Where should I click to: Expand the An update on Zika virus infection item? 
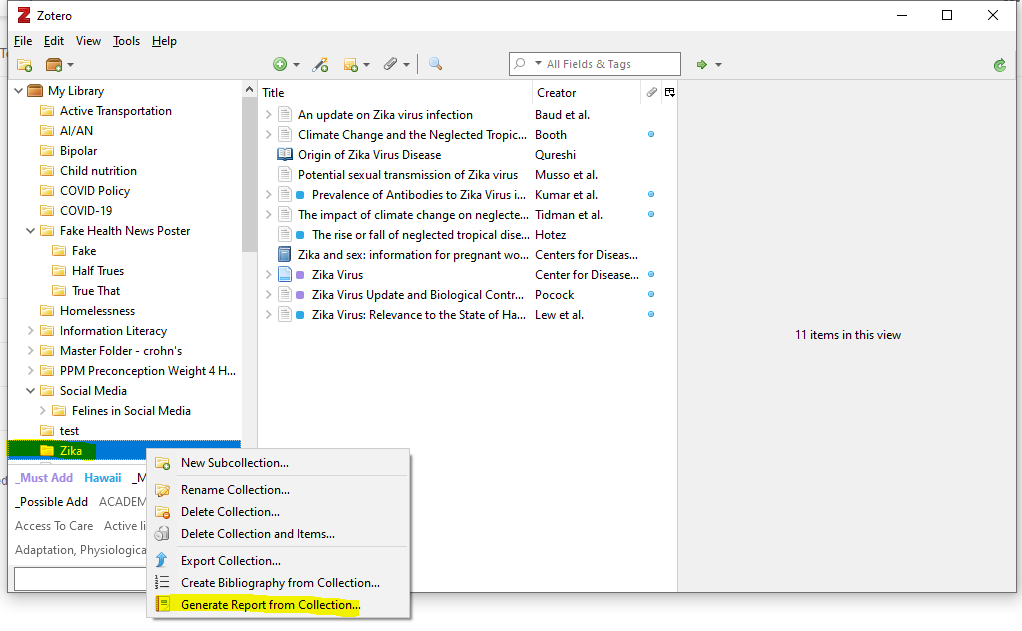point(268,115)
